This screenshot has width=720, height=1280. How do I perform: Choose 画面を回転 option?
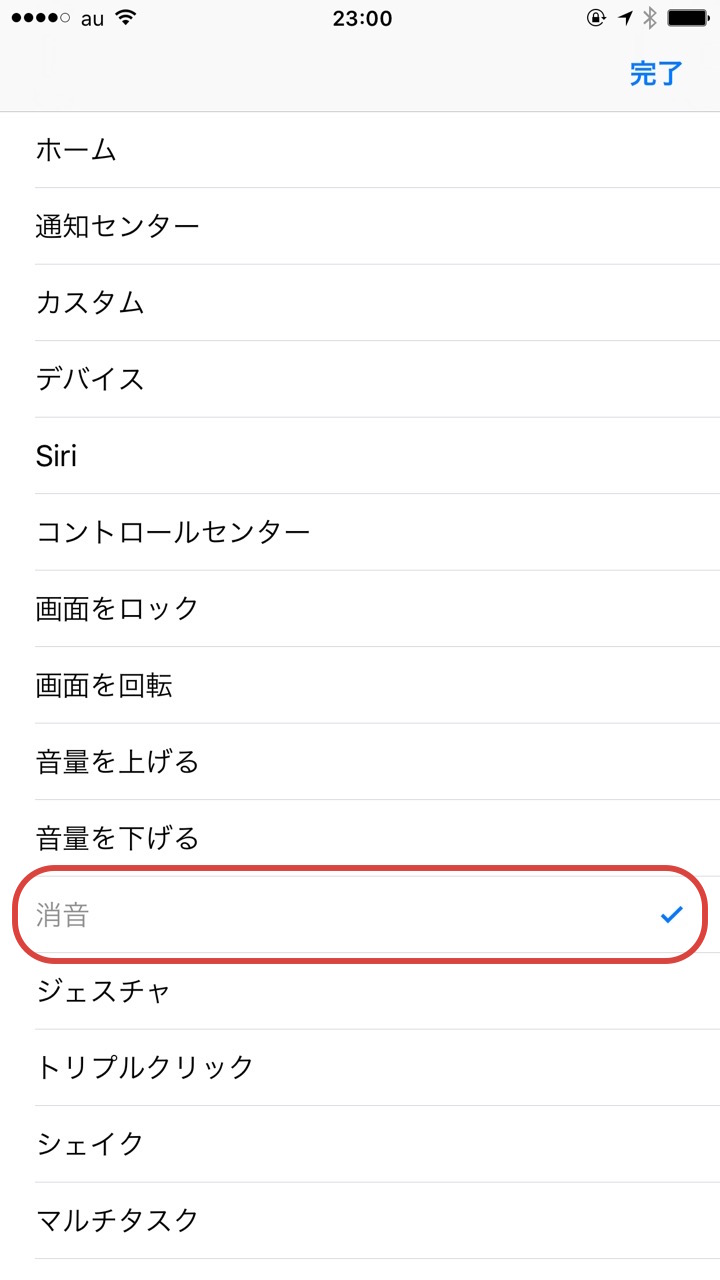pyautogui.click(x=104, y=685)
